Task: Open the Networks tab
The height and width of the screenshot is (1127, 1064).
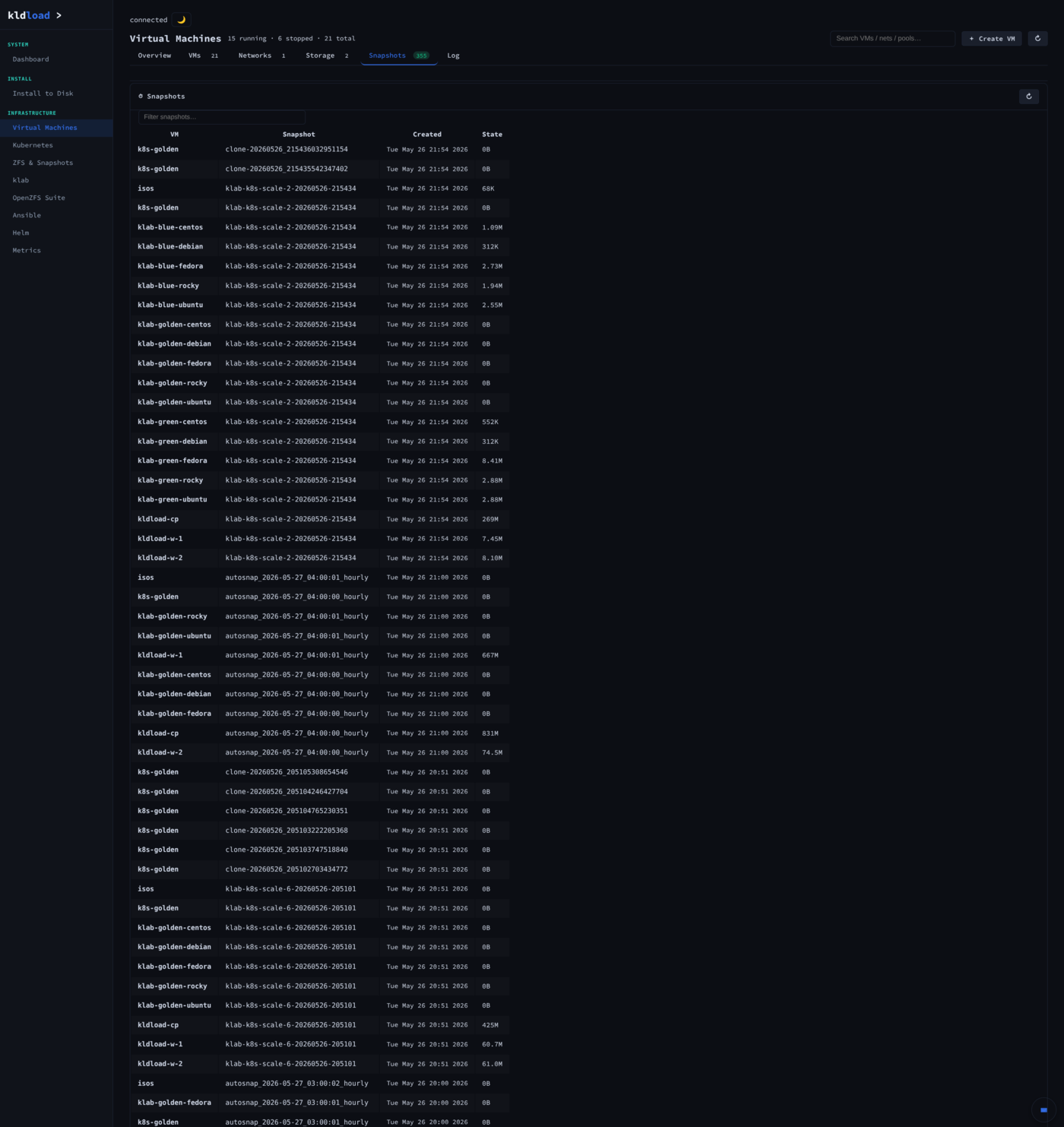Action: click(x=262, y=55)
